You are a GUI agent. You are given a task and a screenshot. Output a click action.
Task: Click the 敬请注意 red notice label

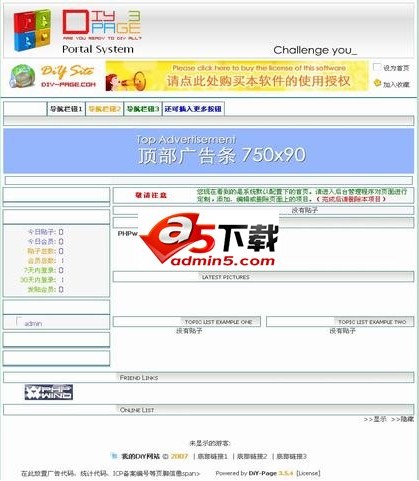tap(151, 195)
